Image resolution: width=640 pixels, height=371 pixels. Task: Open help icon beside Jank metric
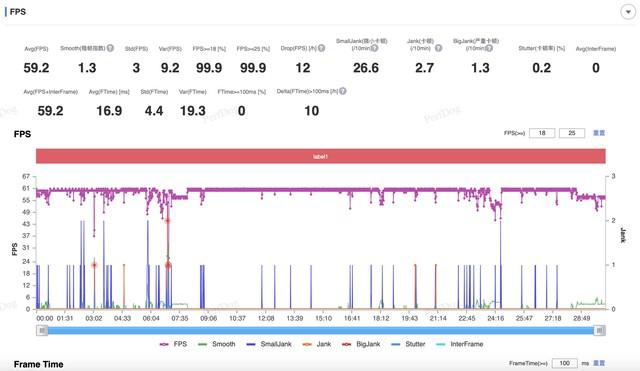[x=438, y=48]
